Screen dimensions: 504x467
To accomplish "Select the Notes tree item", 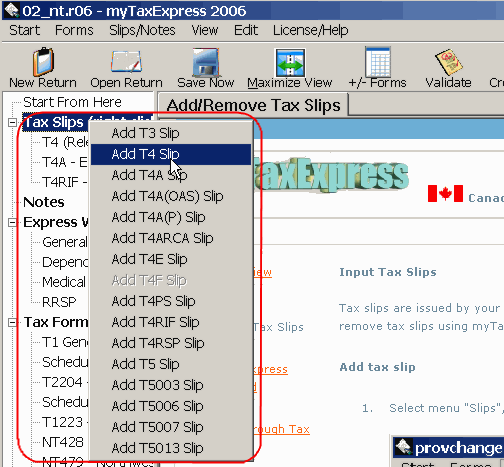I will [x=44, y=202].
